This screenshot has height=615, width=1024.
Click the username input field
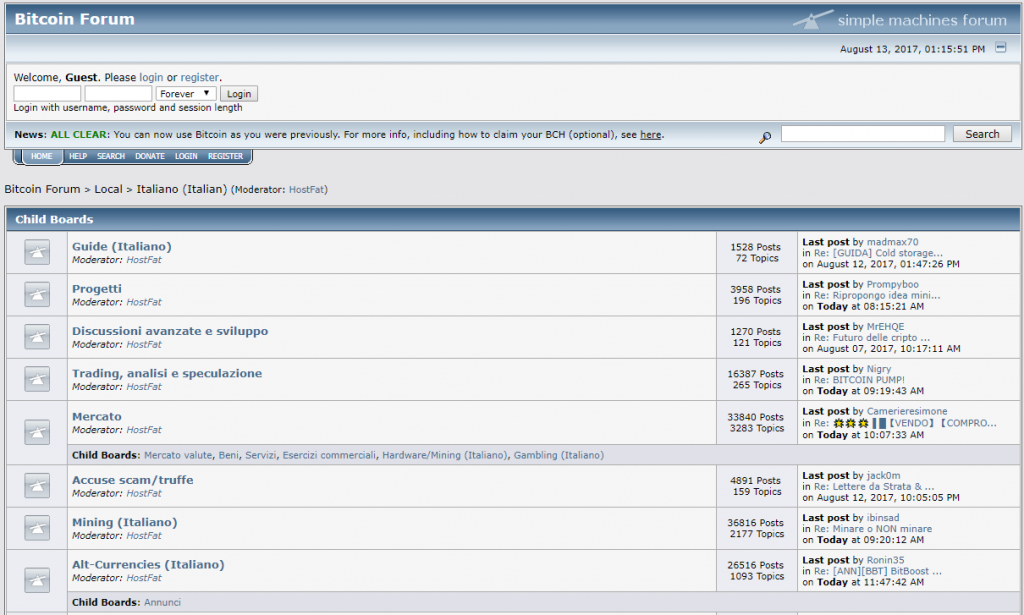(47, 93)
